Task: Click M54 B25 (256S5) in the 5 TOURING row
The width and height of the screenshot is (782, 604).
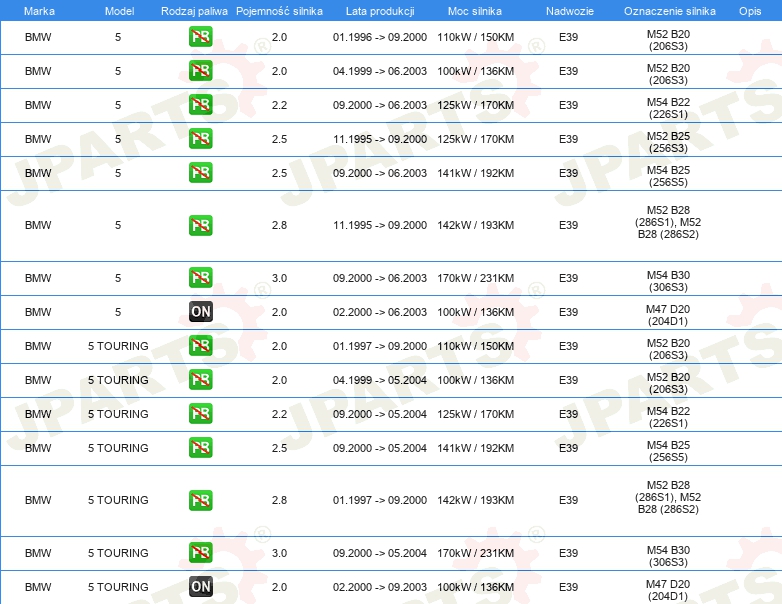Action: coord(668,451)
